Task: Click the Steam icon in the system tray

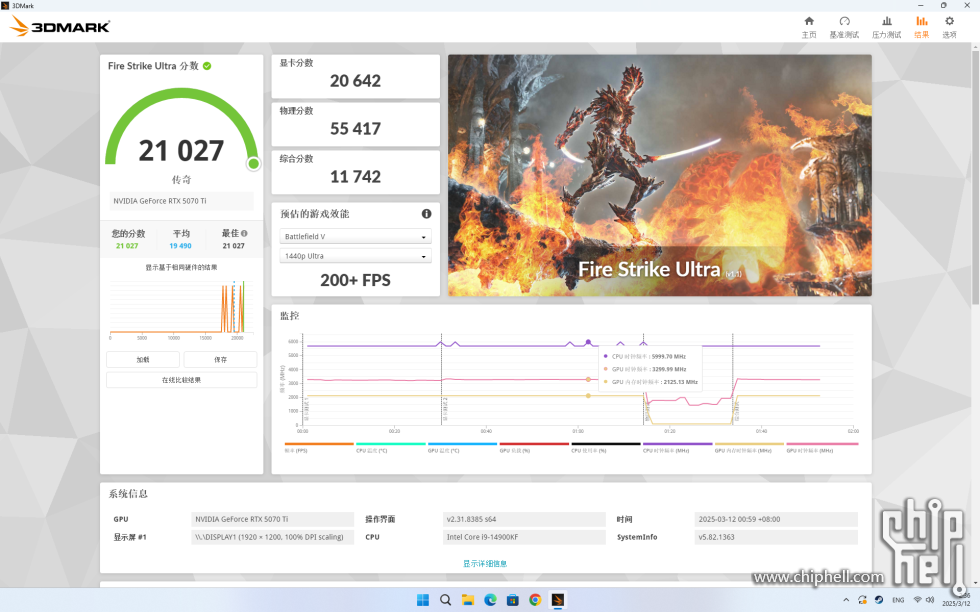Action: pyautogui.click(x=879, y=600)
